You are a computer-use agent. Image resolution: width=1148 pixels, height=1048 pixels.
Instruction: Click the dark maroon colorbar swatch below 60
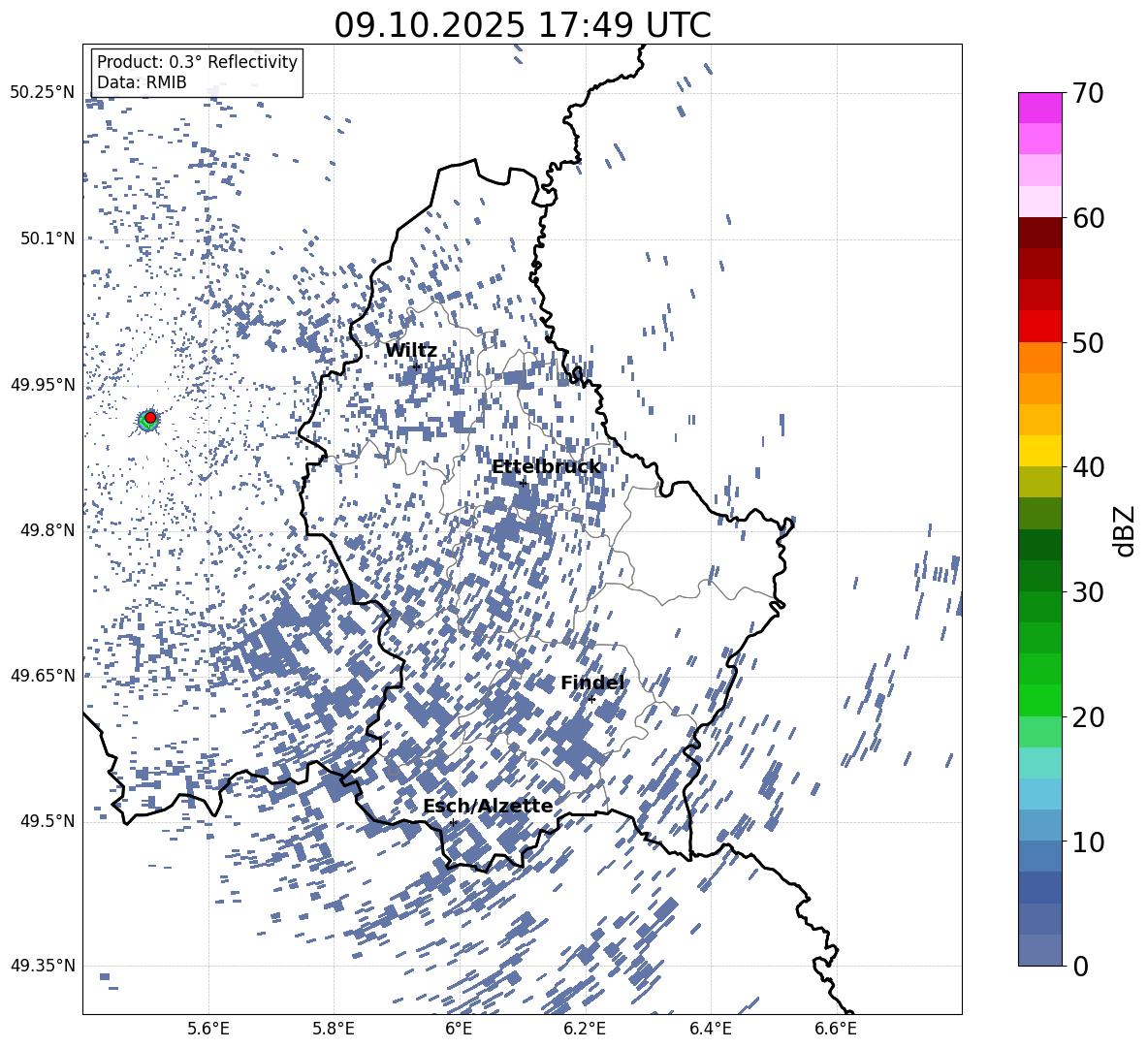tap(1039, 233)
